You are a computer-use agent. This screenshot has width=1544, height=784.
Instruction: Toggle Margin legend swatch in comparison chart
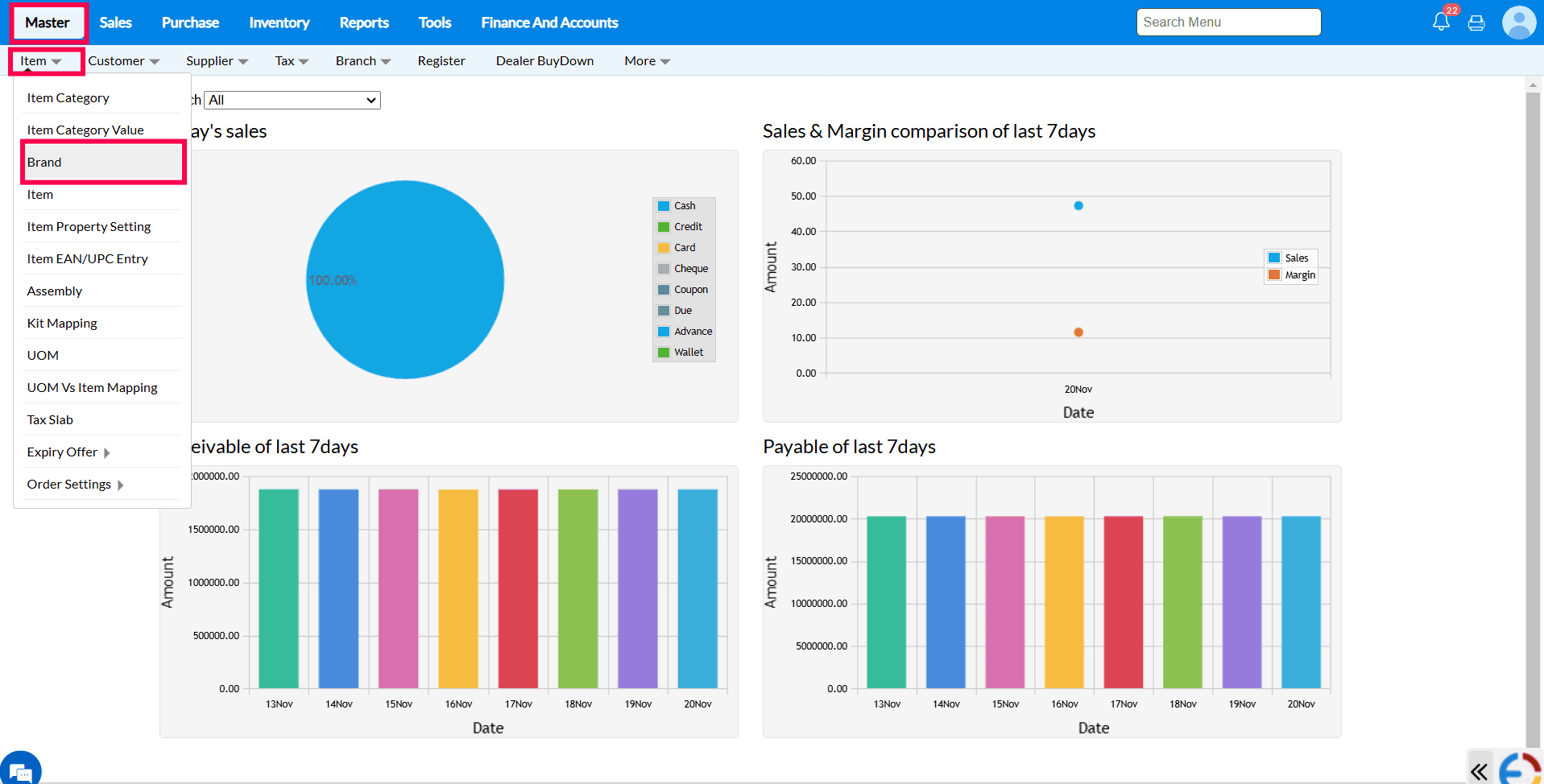point(1274,275)
